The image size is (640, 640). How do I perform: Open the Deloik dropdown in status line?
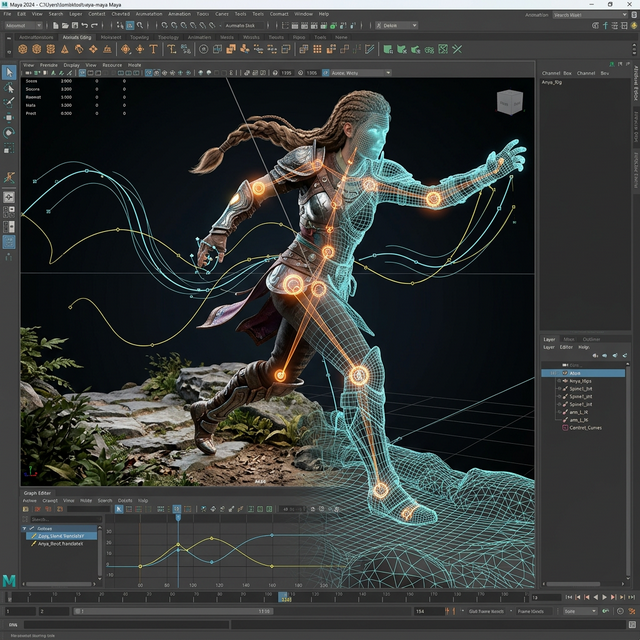coord(397,25)
